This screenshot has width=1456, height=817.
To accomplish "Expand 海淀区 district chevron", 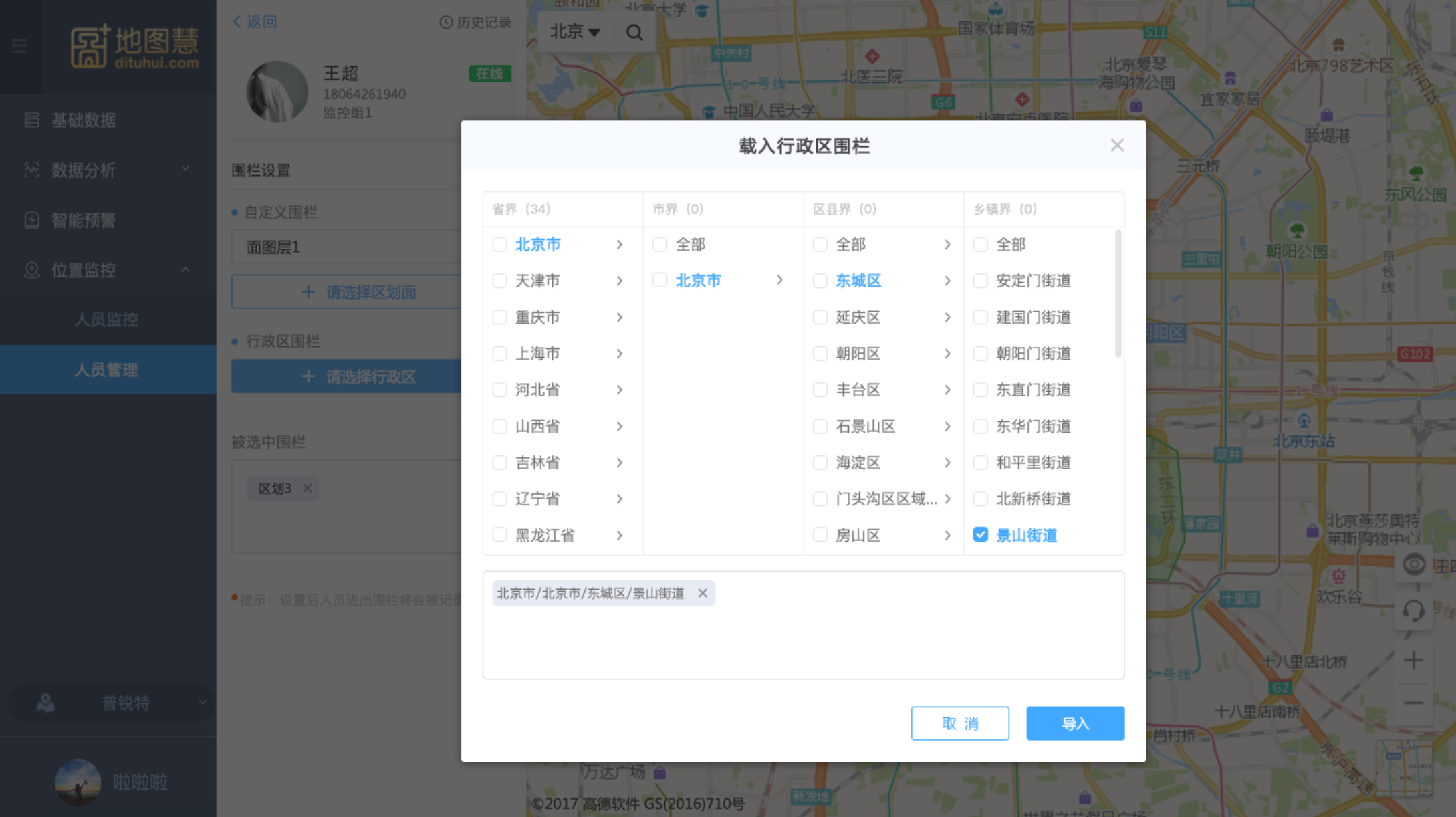I will 947,463.
